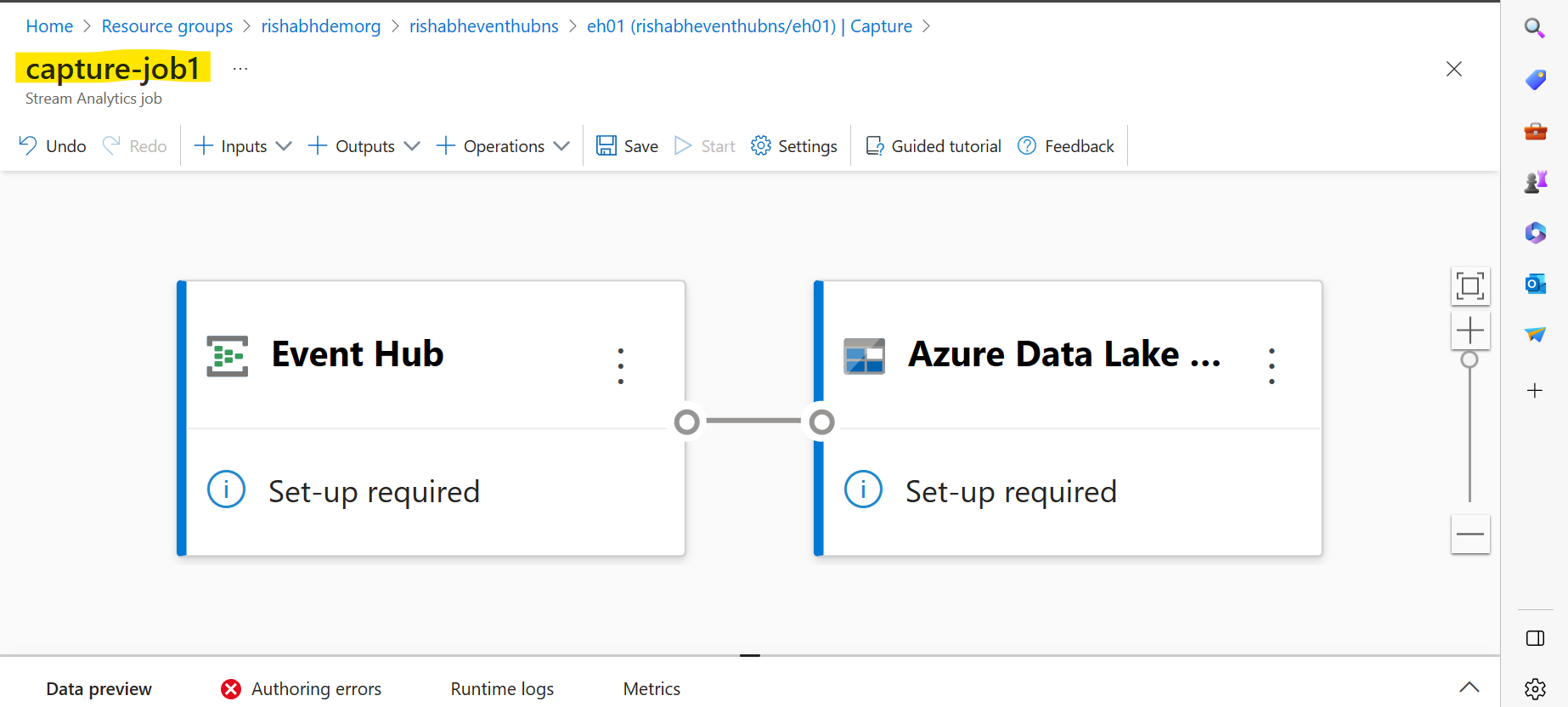Open the red toolbox sidebar icon
Screen dimensions: 1568x707
pos(1535,131)
